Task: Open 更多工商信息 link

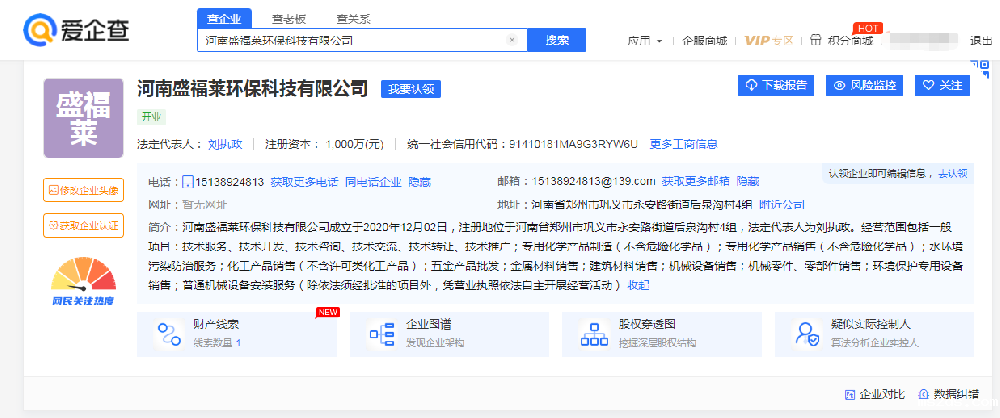Action: click(x=683, y=144)
